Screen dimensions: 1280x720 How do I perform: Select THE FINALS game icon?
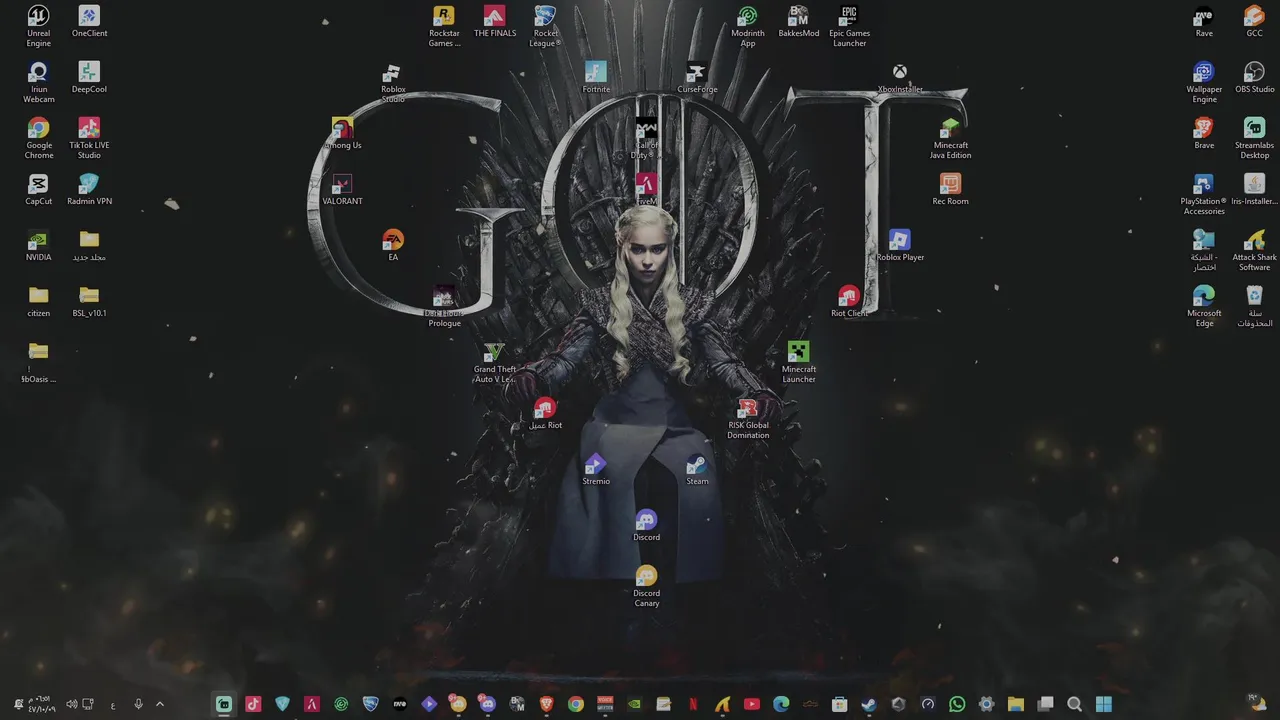pyautogui.click(x=495, y=21)
